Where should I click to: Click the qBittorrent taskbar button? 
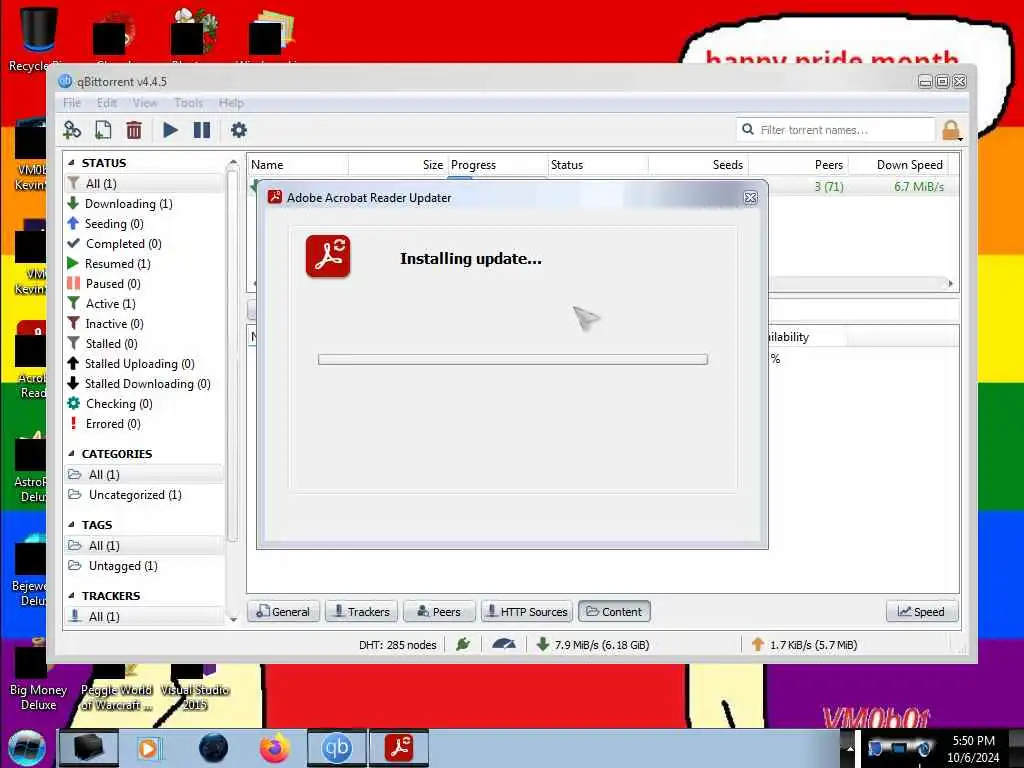[x=336, y=748]
